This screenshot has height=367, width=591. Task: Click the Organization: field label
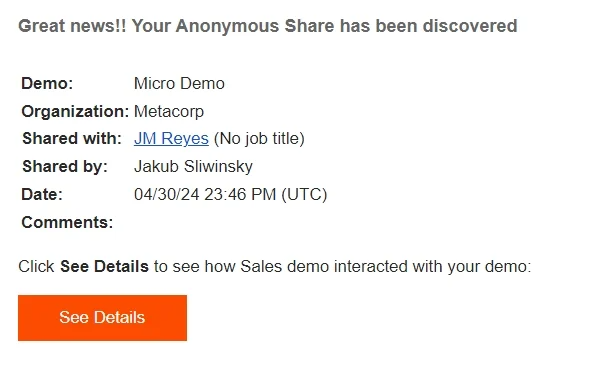pyautogui.click(x=75, y=112)
